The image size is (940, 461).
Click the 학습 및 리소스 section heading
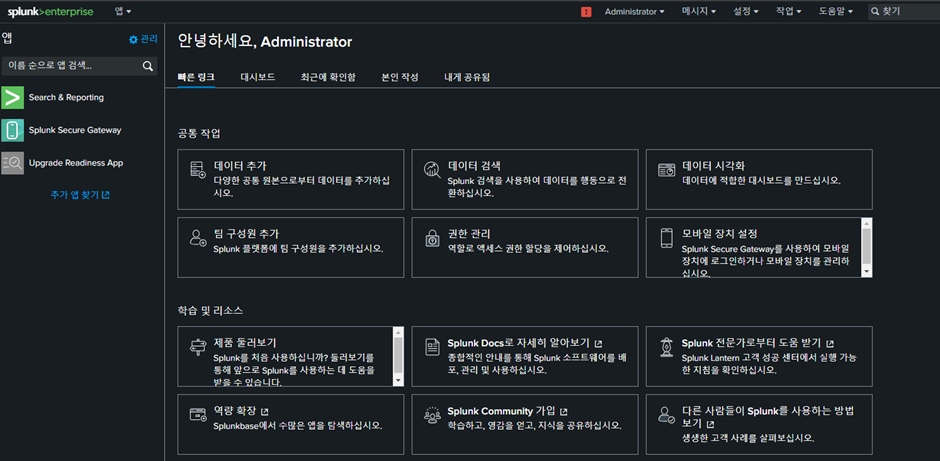click(x=210, y=311)
